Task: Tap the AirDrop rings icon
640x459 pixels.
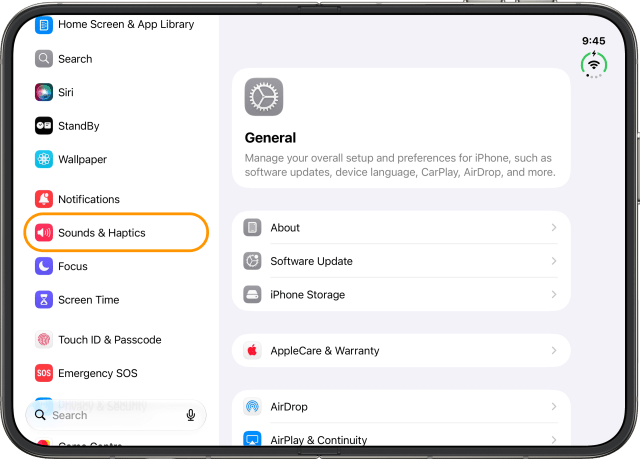Action: coord(252,406)
